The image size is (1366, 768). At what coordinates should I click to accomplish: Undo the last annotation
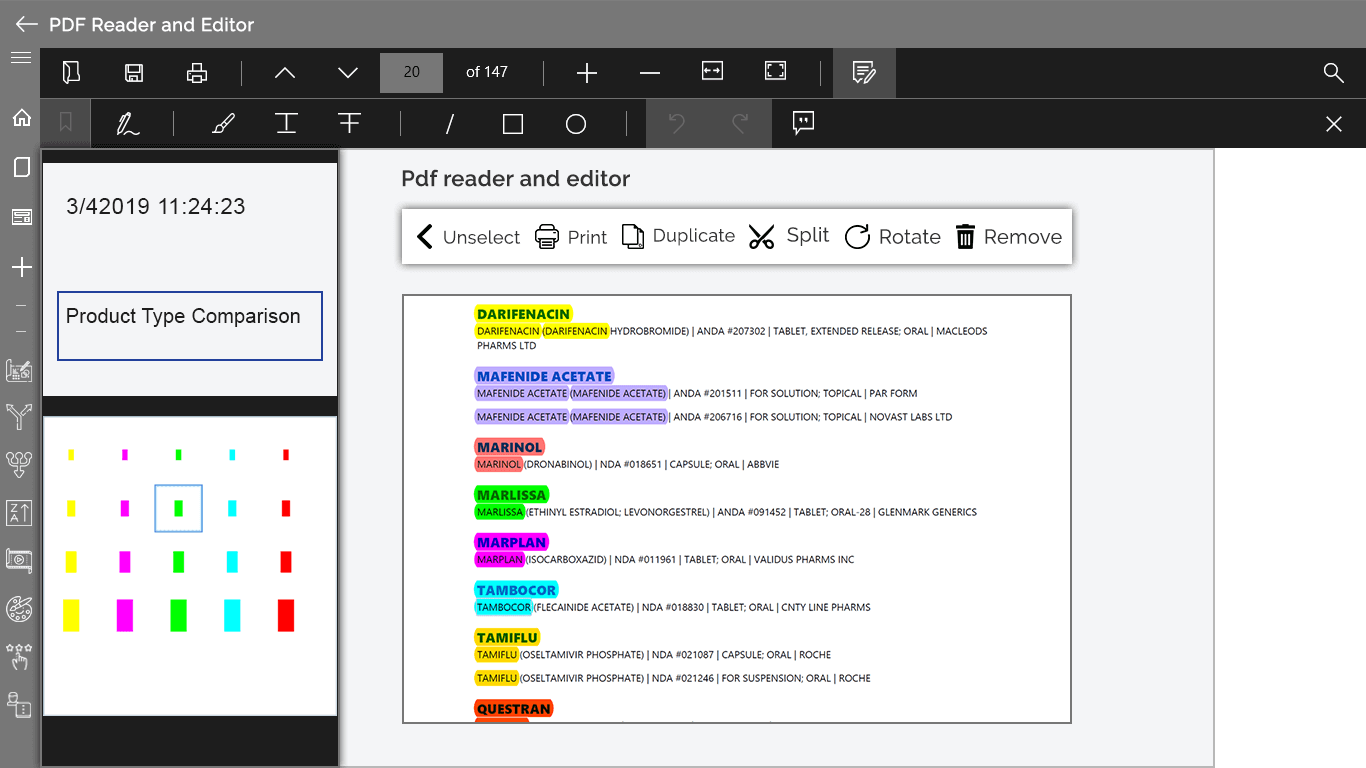tap(677, 123)
